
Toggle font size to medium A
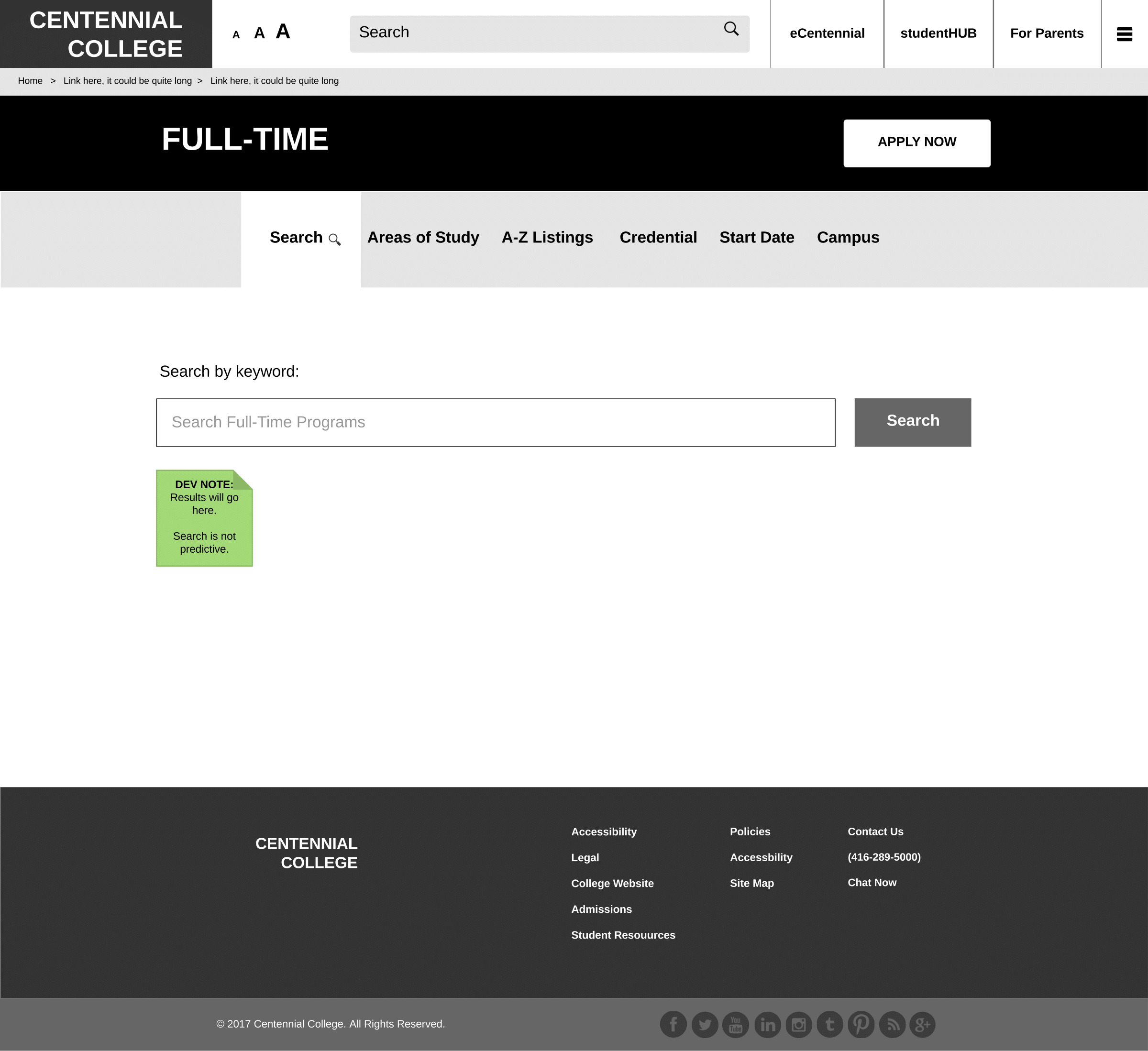pyautogui.click(x=259, y=33)
